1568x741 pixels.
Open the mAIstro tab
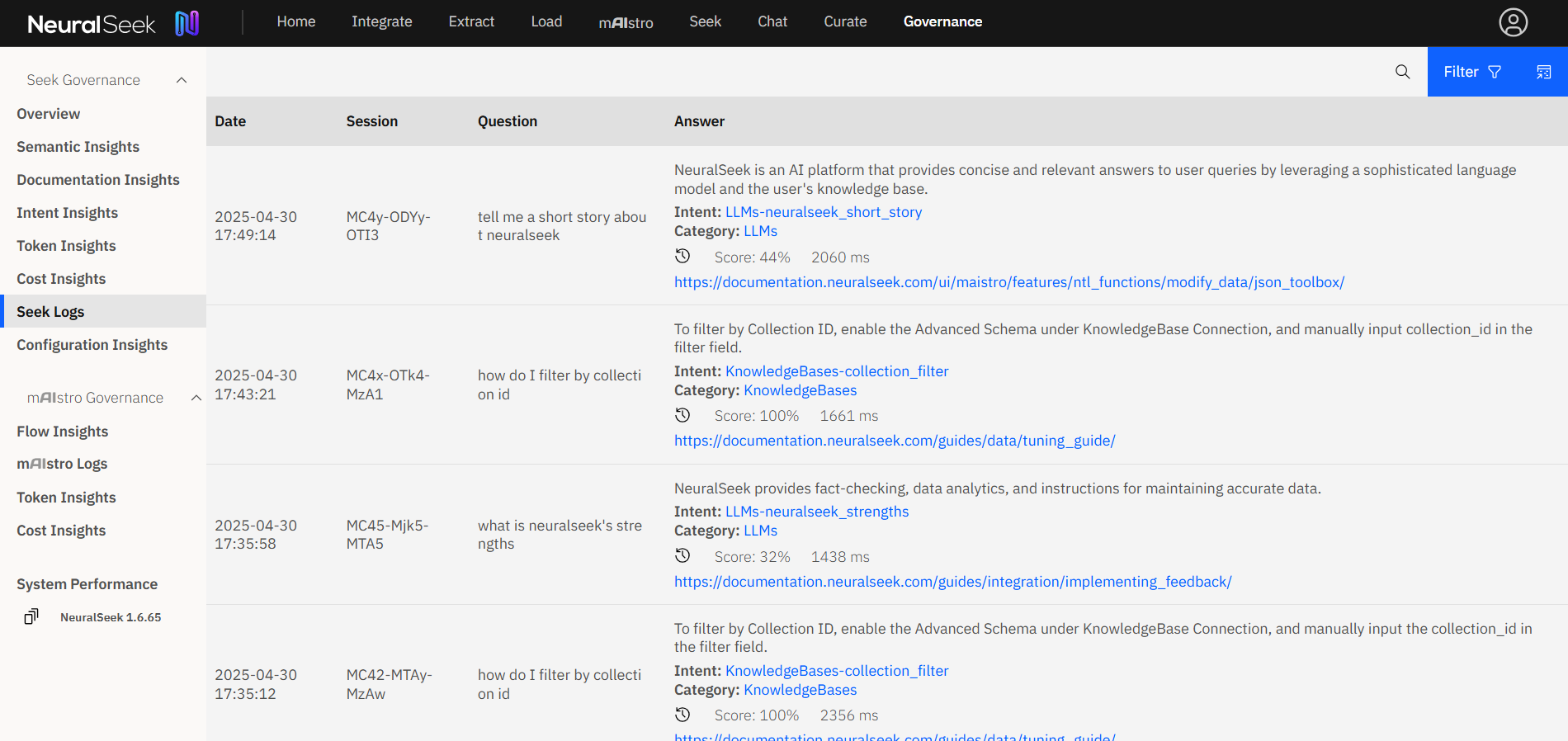coord(626,22)
